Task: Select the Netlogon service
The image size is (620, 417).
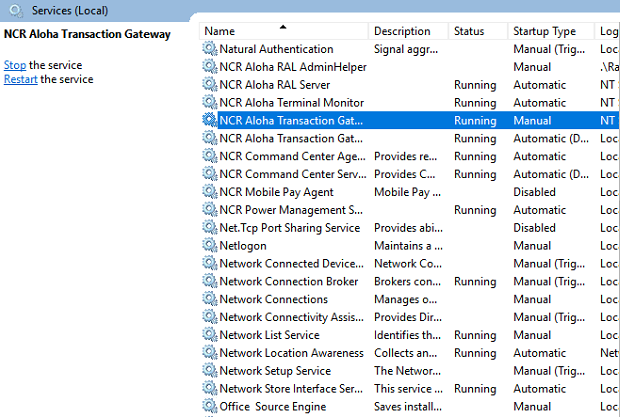Action: (x=243, y=246)
